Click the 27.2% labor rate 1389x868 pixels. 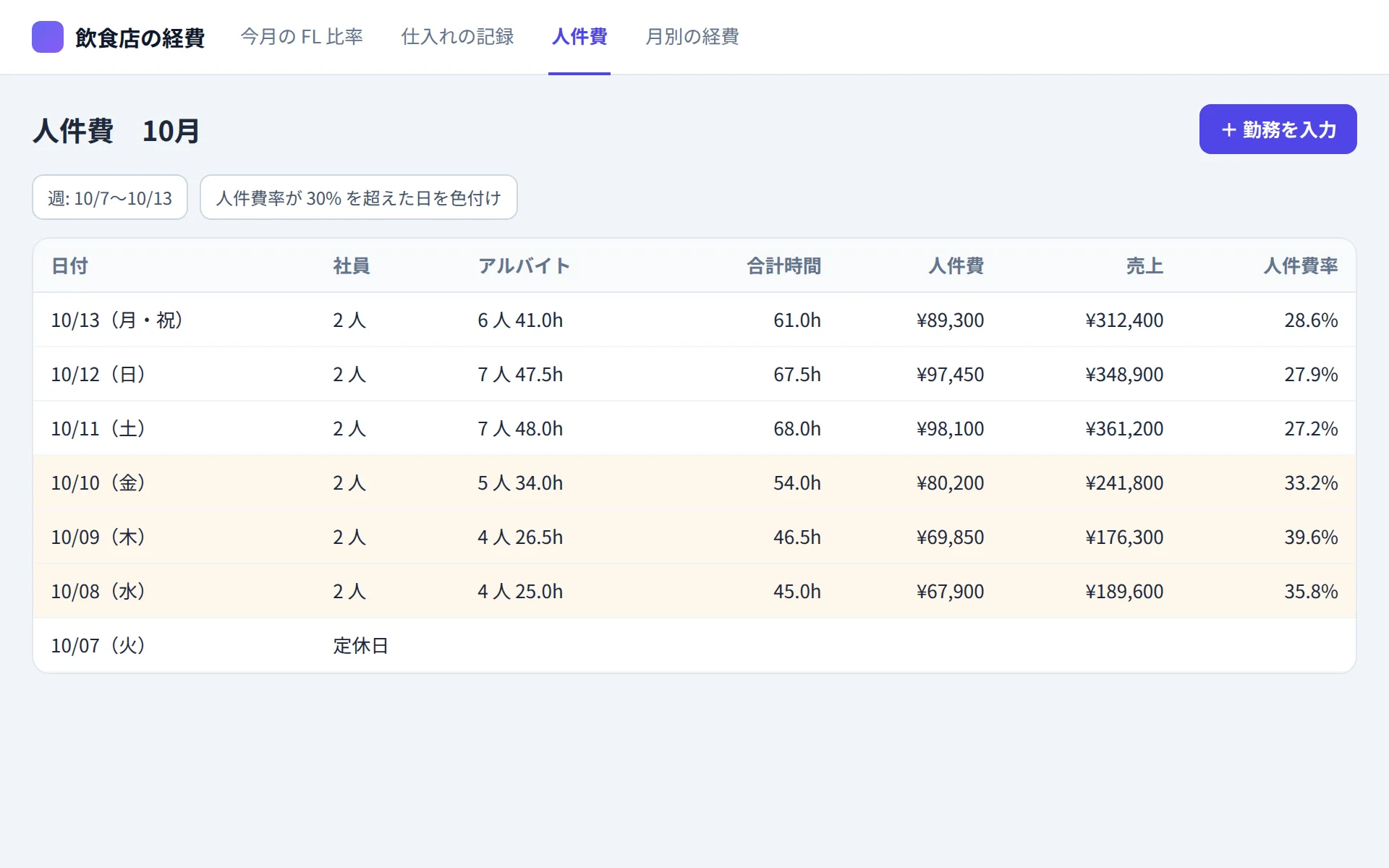click(1311, 429)
